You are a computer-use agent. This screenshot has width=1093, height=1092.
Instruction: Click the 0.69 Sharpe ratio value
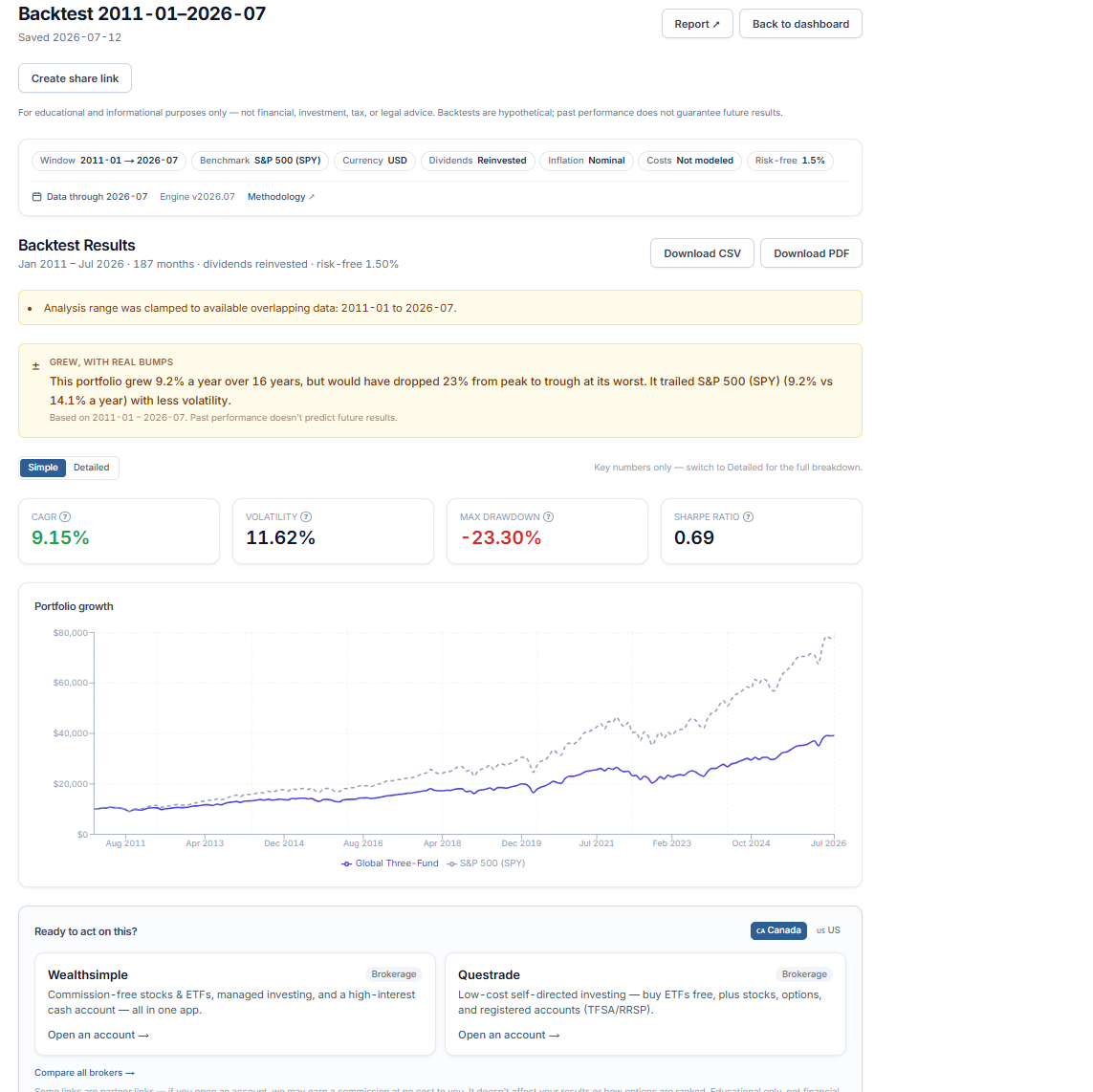[694, 538]
